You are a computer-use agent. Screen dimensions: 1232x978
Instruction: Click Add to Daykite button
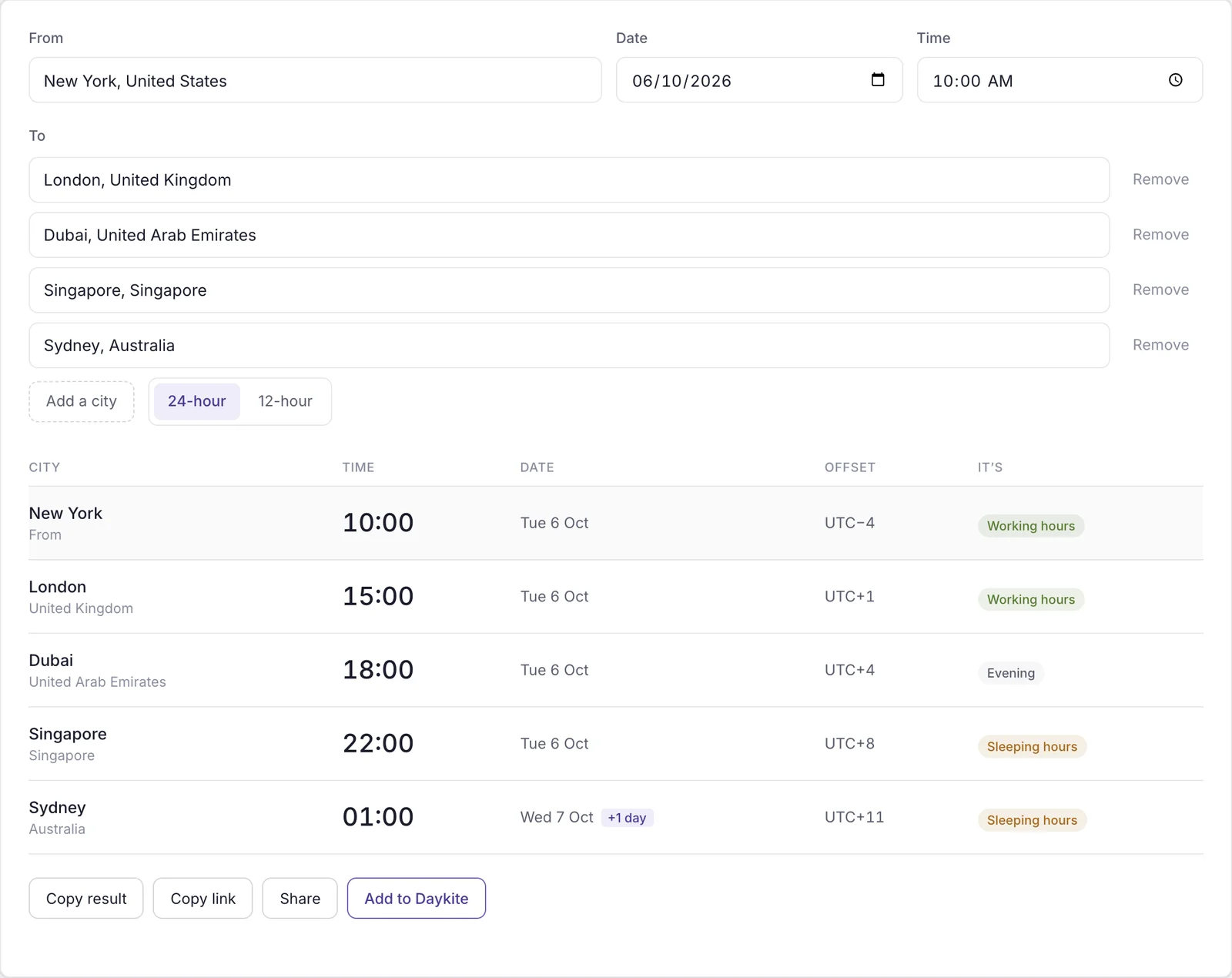416,899
